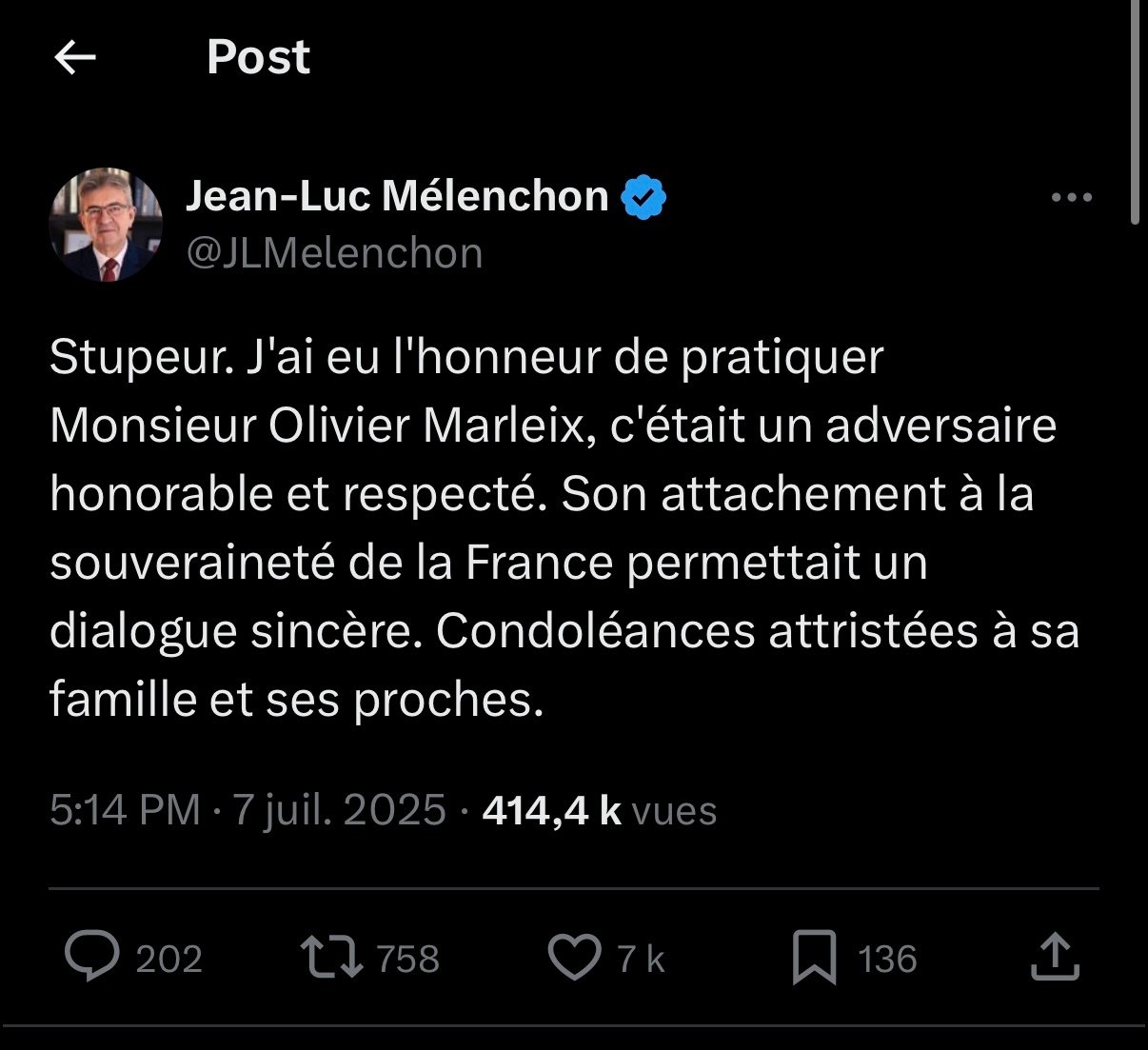This screenshot has height=1050, width=1148.
Task: Open Jean-Luc Mélenchon's profile picture
Action: pyautogui.click(x=106, y=225)
